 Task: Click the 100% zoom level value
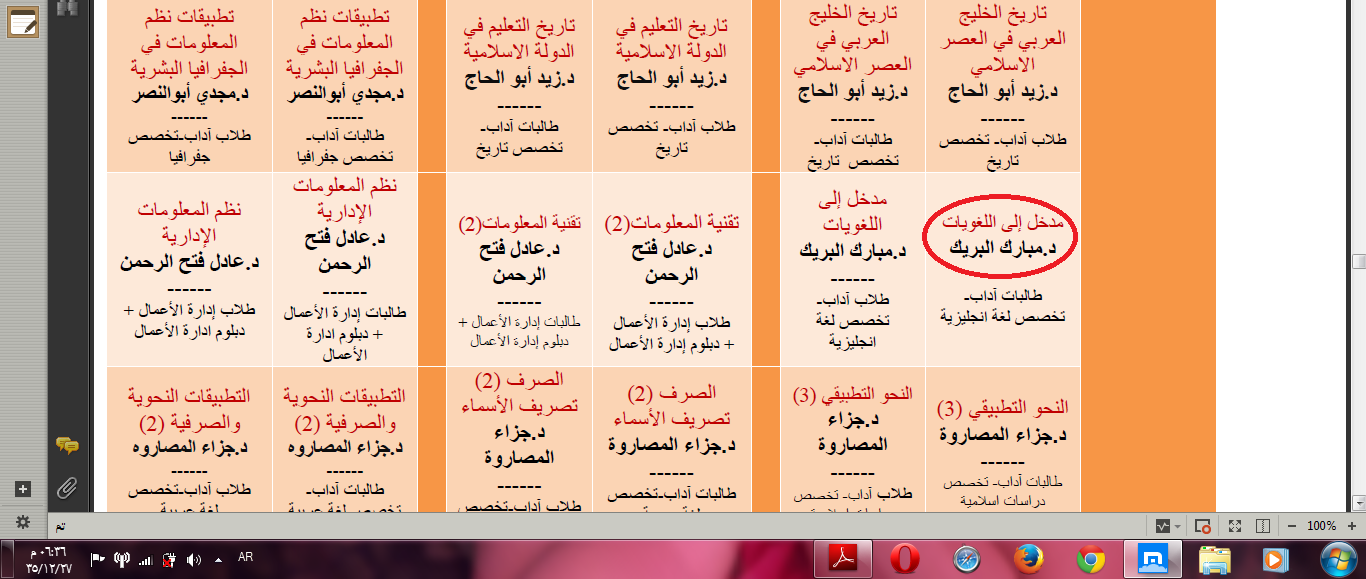1321,526
